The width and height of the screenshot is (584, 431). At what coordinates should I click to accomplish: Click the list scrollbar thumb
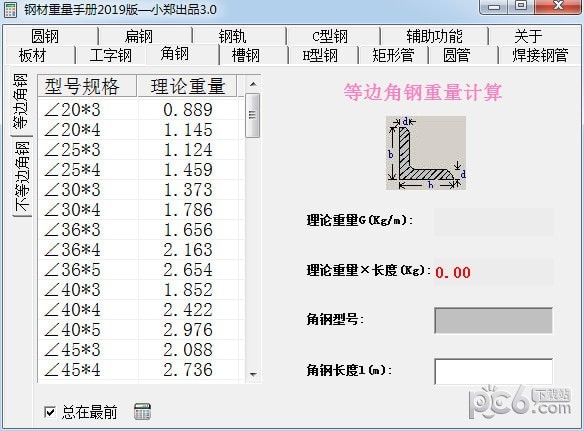253,115
